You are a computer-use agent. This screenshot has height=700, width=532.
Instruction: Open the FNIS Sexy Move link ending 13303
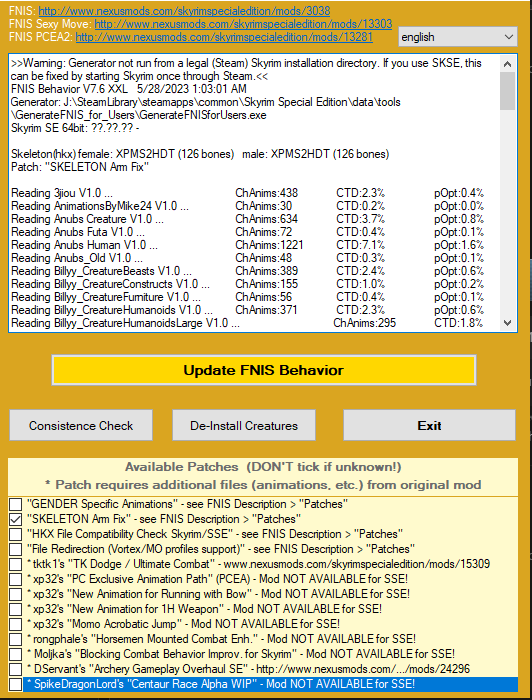pyautogui.click(x=243, y=24)
